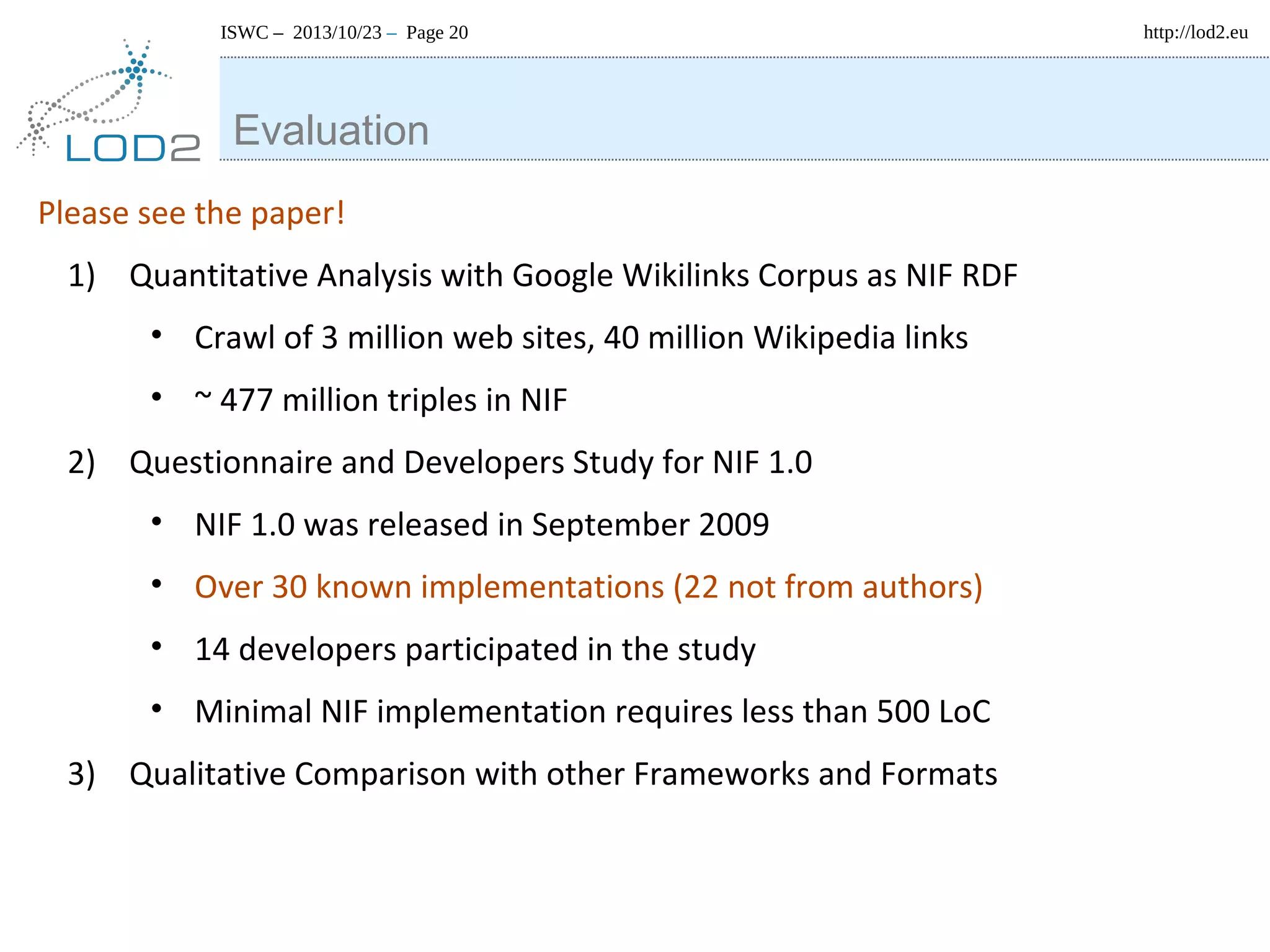Select the 'Please see the paper!' text
This screenshot has height=952, width=1270.
click(x=191, y=213)
